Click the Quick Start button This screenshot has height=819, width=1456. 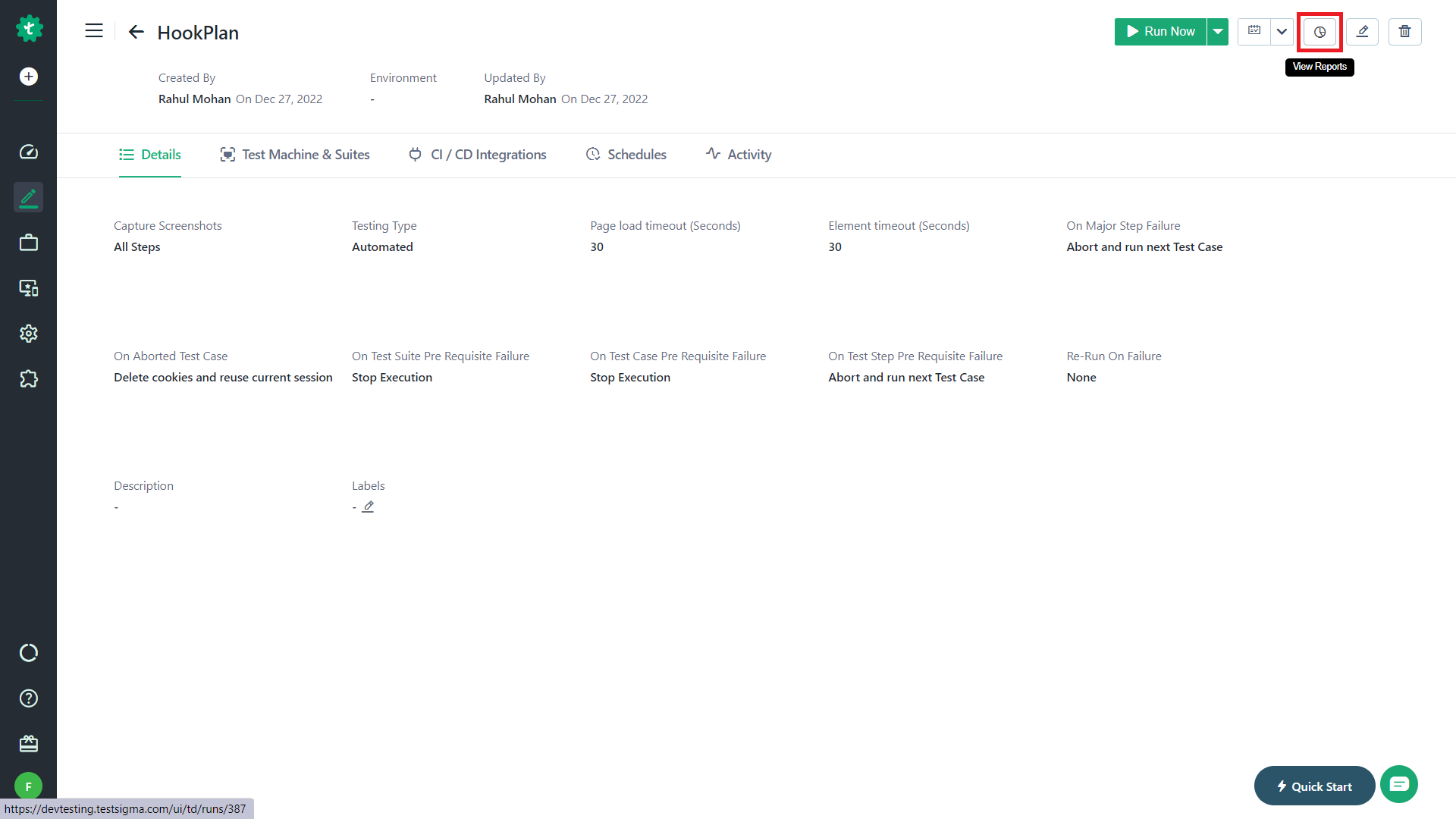(1314, 786)
